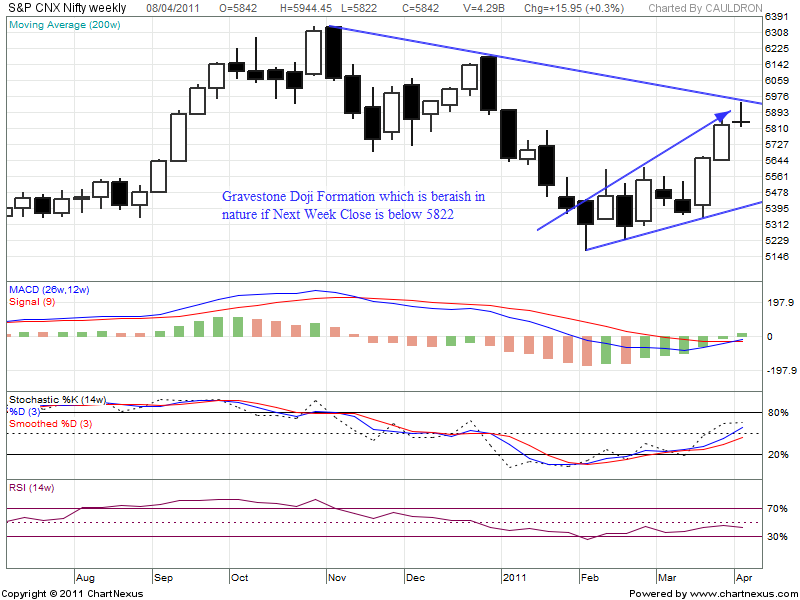800x600 pixels.
Task: Click the lowest red MACD histogram bar
Action: pyautogui.click(x=587, y=351)
